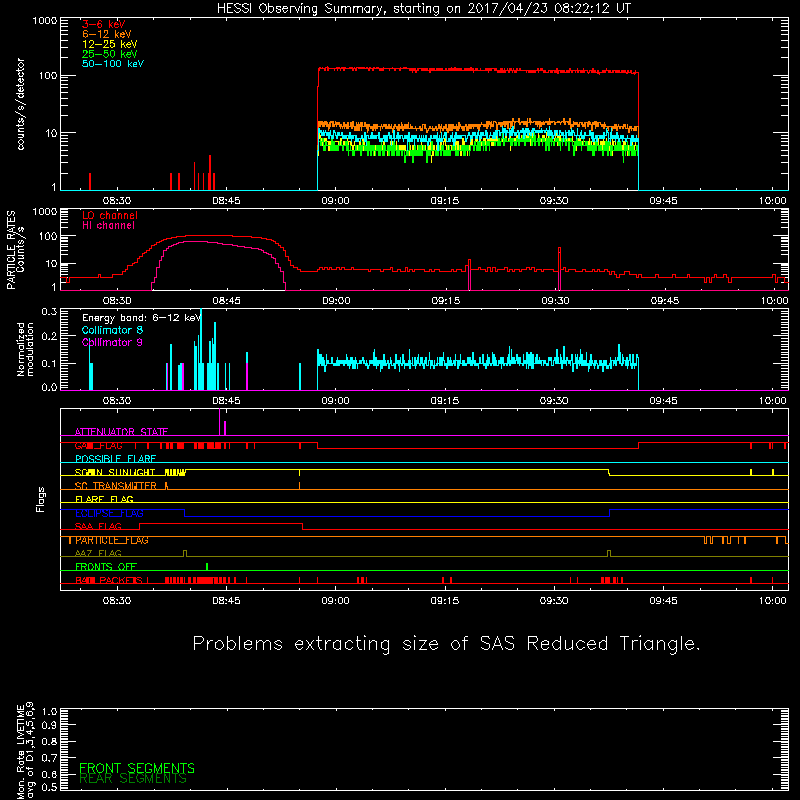800x800 pixels.
Task: Select the green 25-50 keV legend label
Action: pyautogui.click(x=110, y=54)
